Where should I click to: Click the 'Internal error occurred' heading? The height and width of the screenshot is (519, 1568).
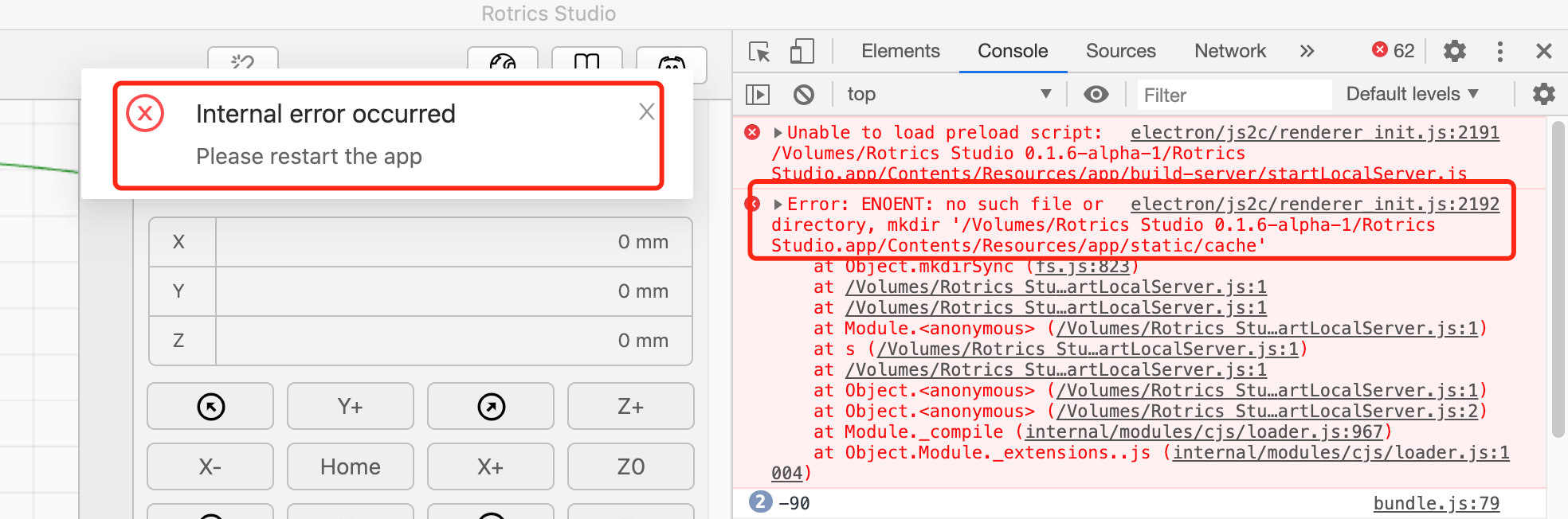(326, 114)
